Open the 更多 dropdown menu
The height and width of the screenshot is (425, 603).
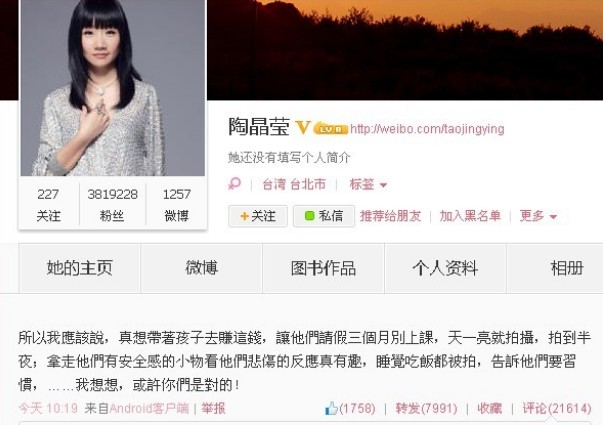click(x=538, y=216)
